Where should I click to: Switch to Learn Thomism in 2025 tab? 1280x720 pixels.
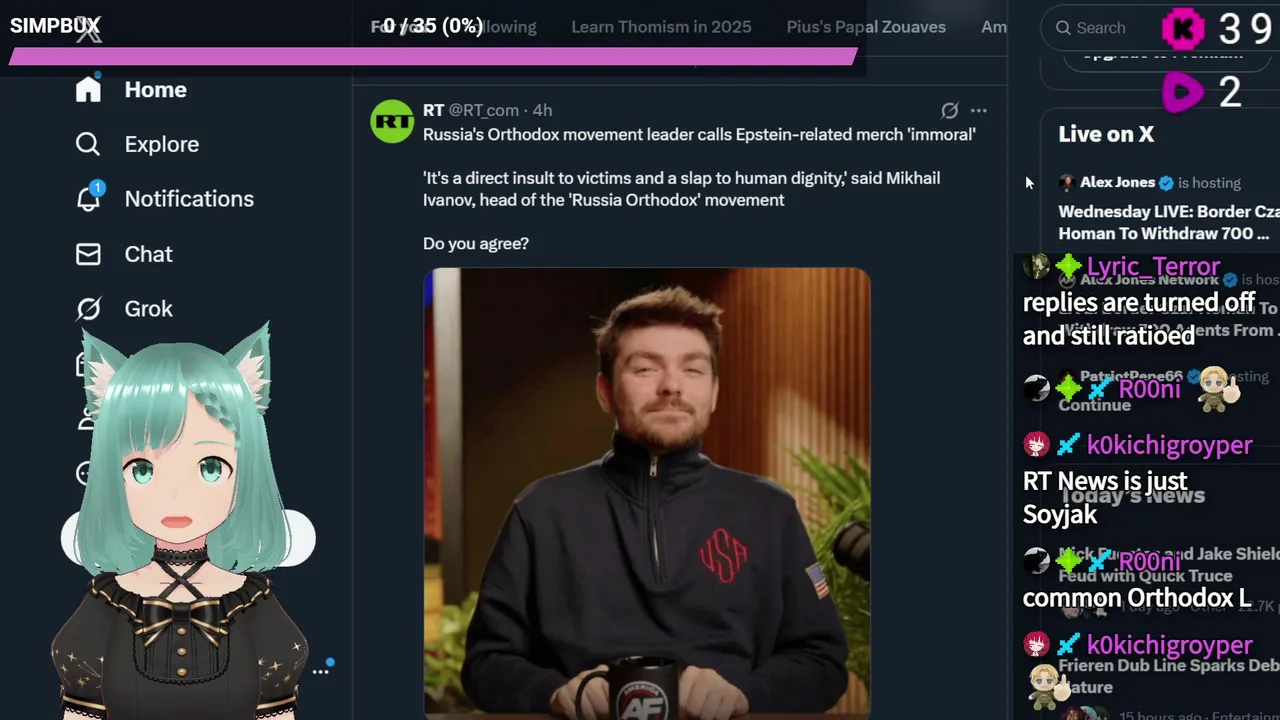click(661, 27)
